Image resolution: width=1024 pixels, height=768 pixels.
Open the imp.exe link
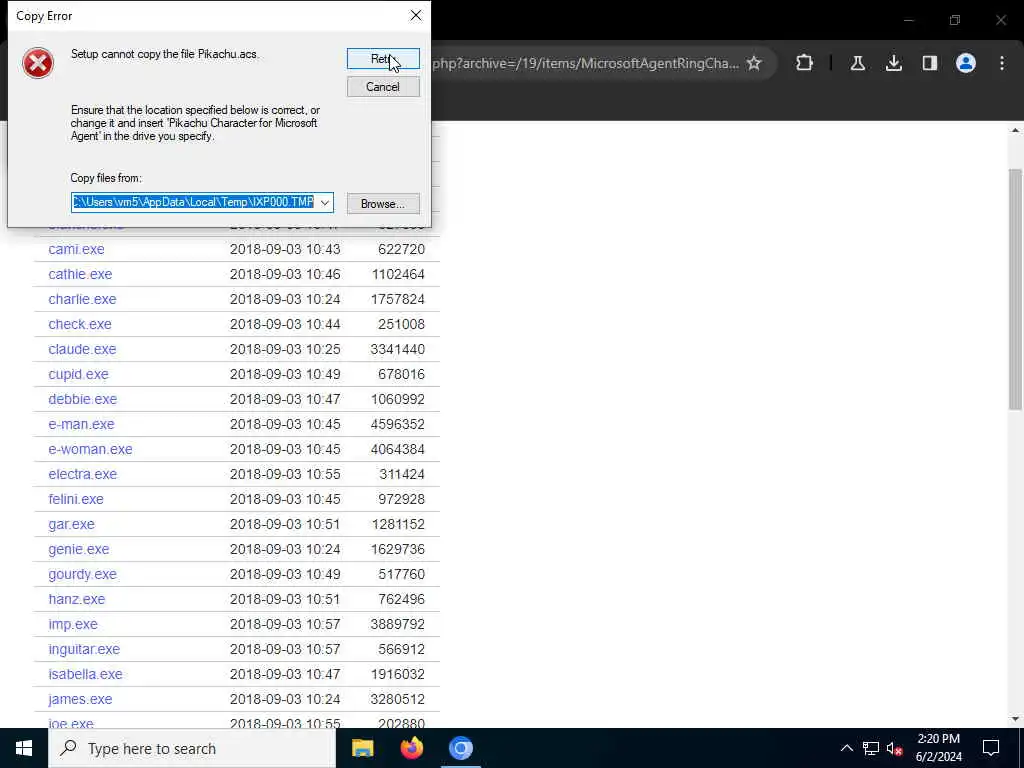(73, 624)
